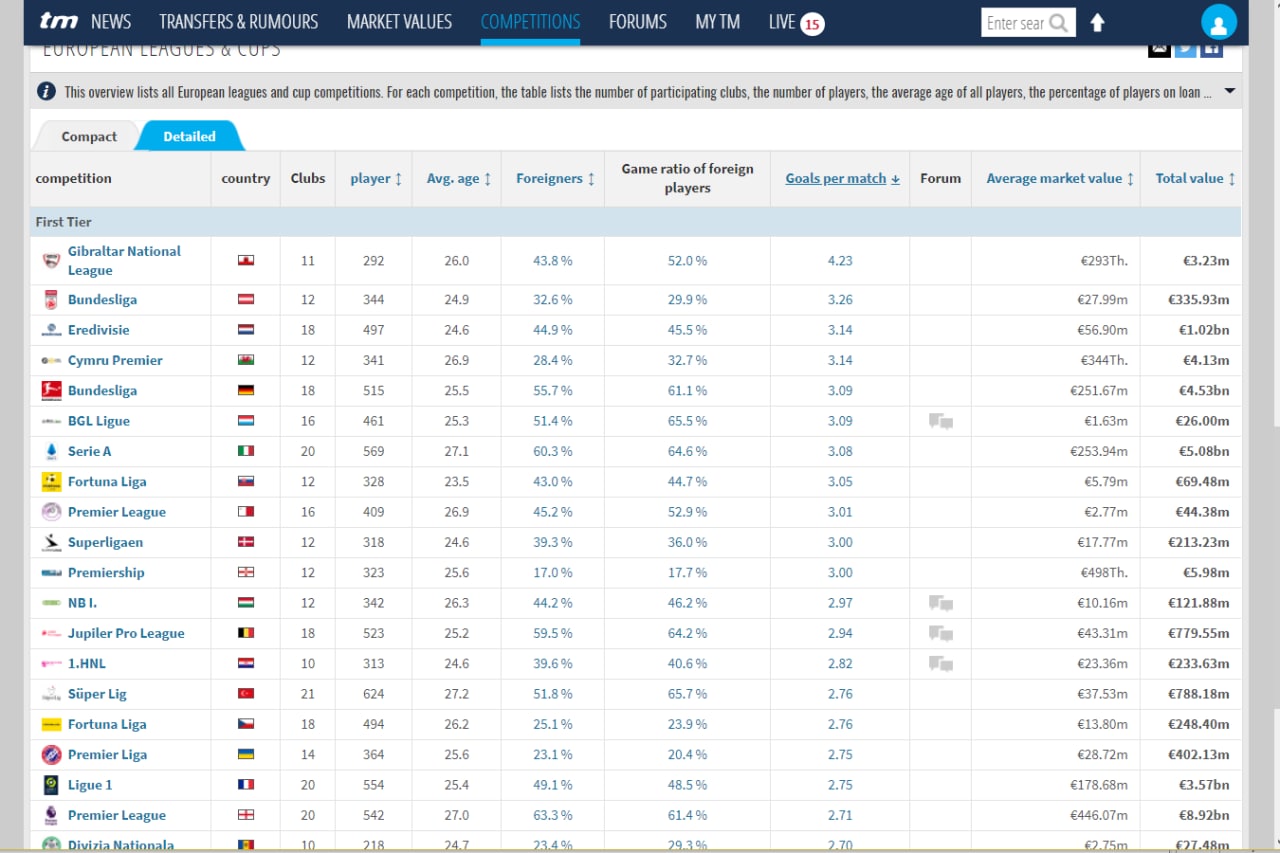
Task: Click the upward arrow icon beside search
Action: [1097, 22]
